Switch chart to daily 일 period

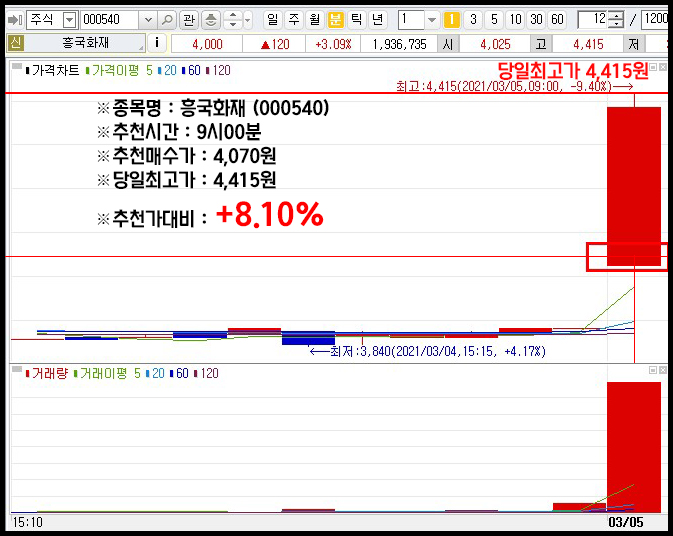pyautogui.click(x=273, y=20)
